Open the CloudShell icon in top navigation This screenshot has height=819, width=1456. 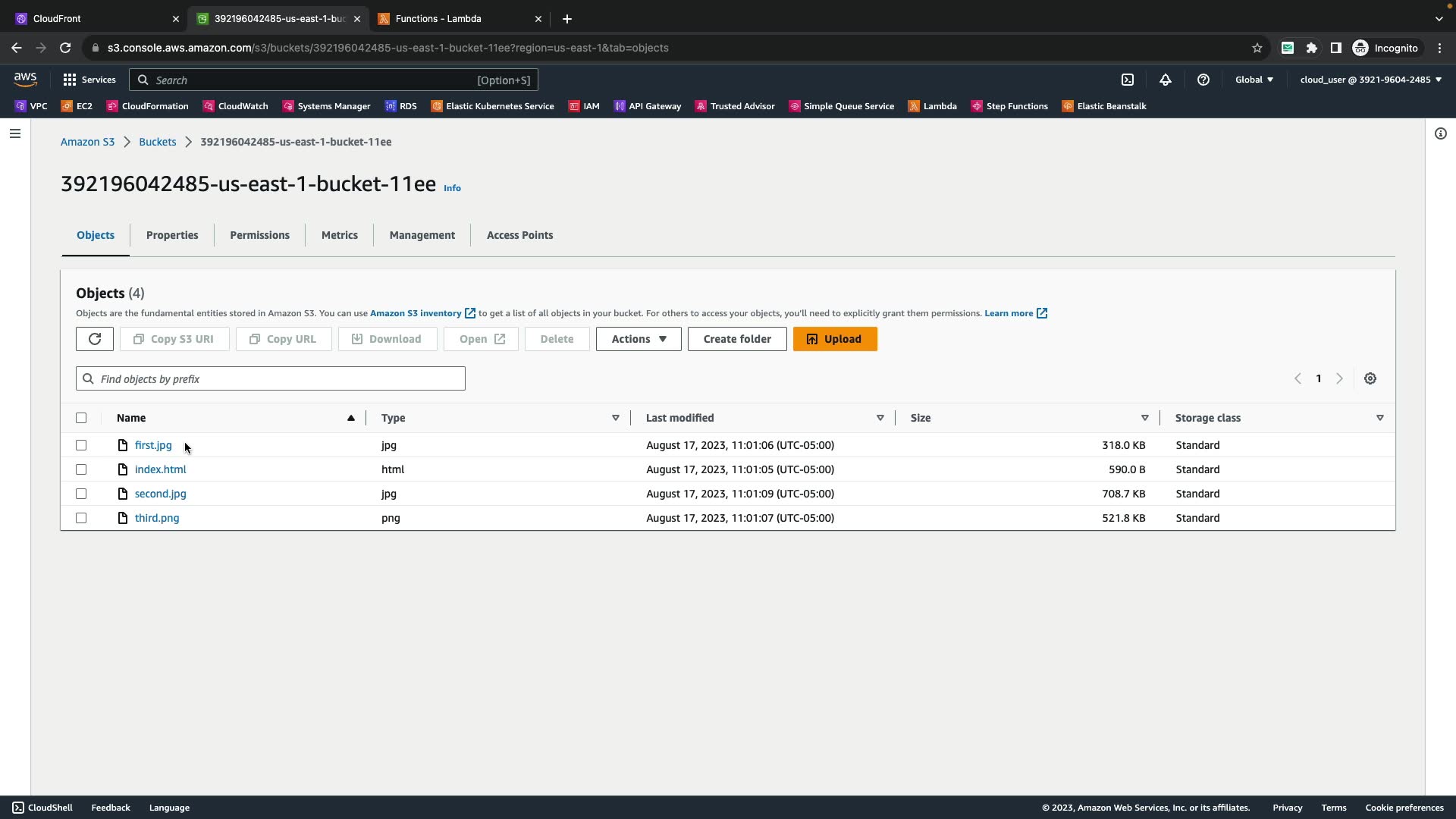[1128, 80]
